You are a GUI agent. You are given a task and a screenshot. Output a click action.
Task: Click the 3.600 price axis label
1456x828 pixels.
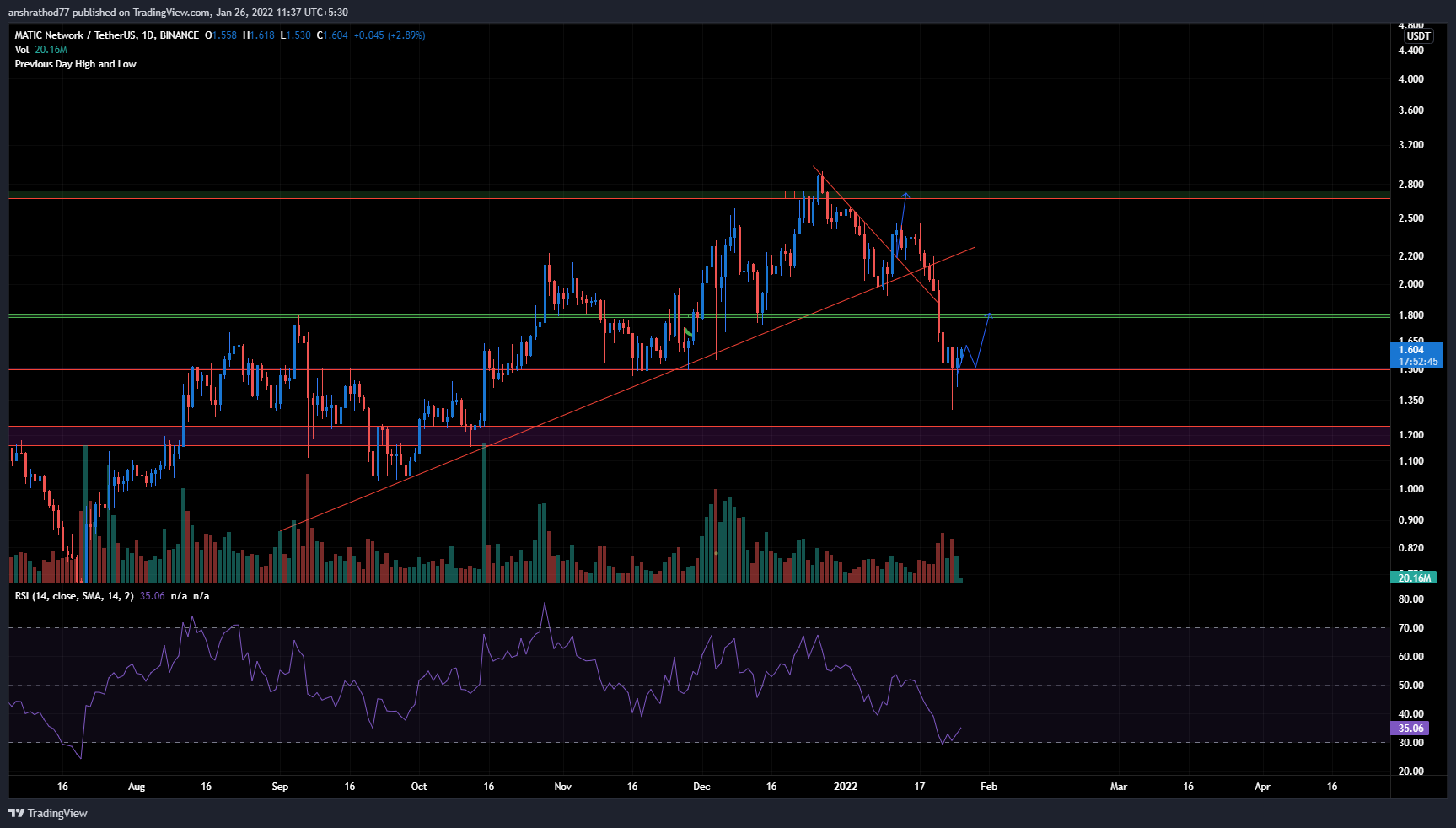(1410, 110)
